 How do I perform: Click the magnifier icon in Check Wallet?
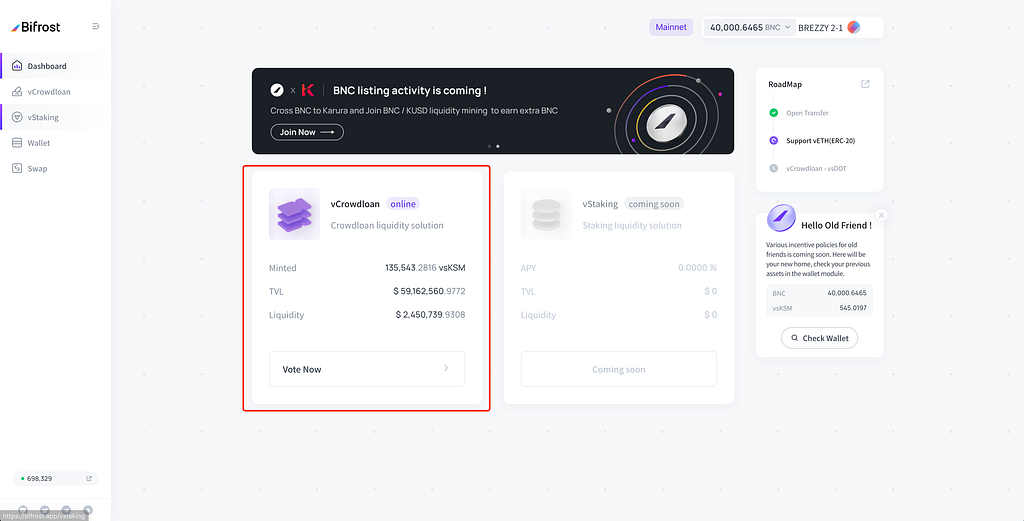pyautogui.click(x=794, y=338)
